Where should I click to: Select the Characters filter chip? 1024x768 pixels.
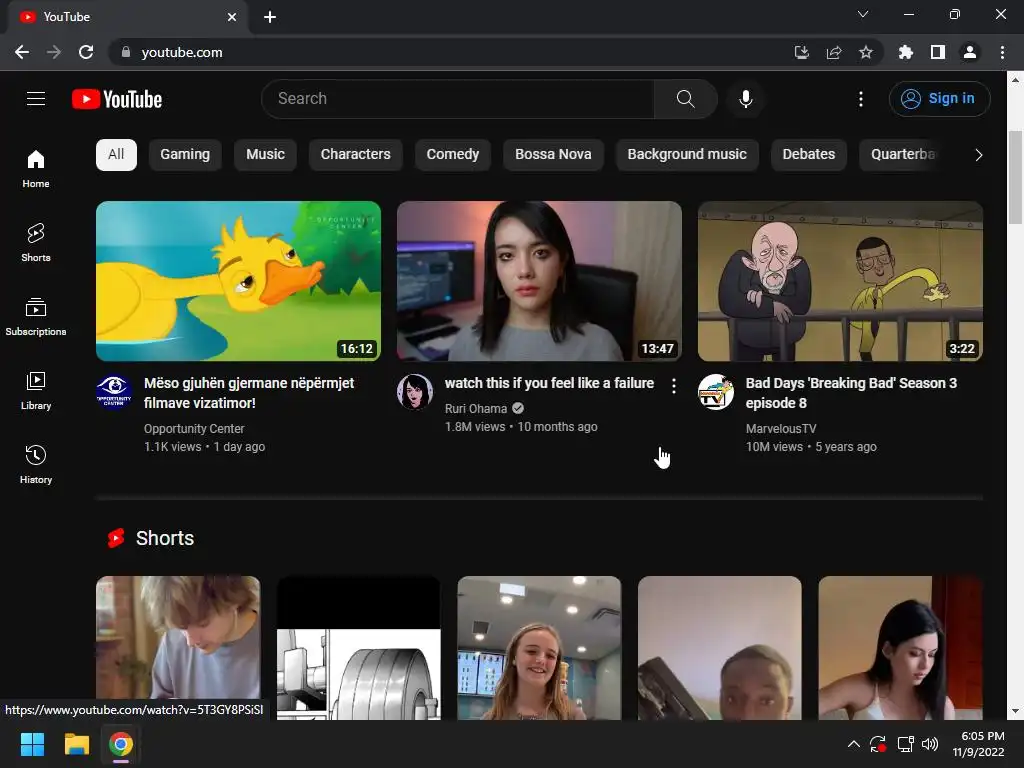(355, 155)
